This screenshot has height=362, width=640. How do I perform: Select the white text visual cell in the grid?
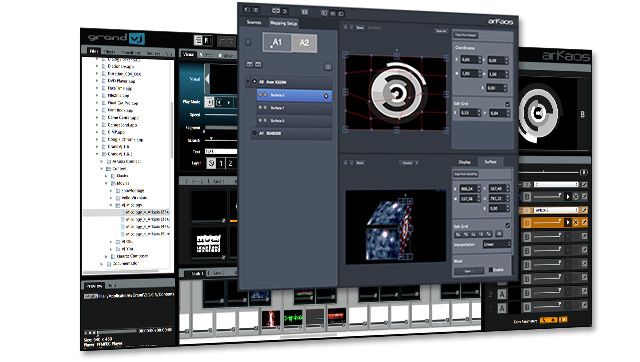209,244
